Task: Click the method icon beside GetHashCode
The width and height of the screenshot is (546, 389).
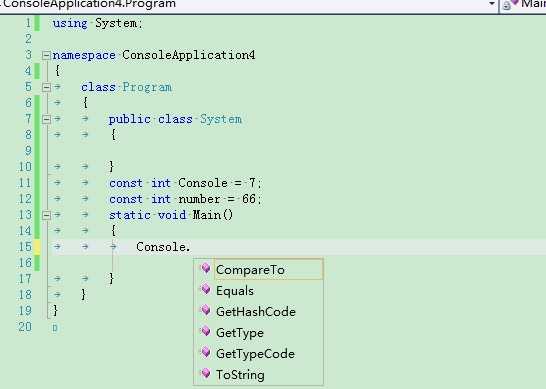Action: click(x=205, y=310)
